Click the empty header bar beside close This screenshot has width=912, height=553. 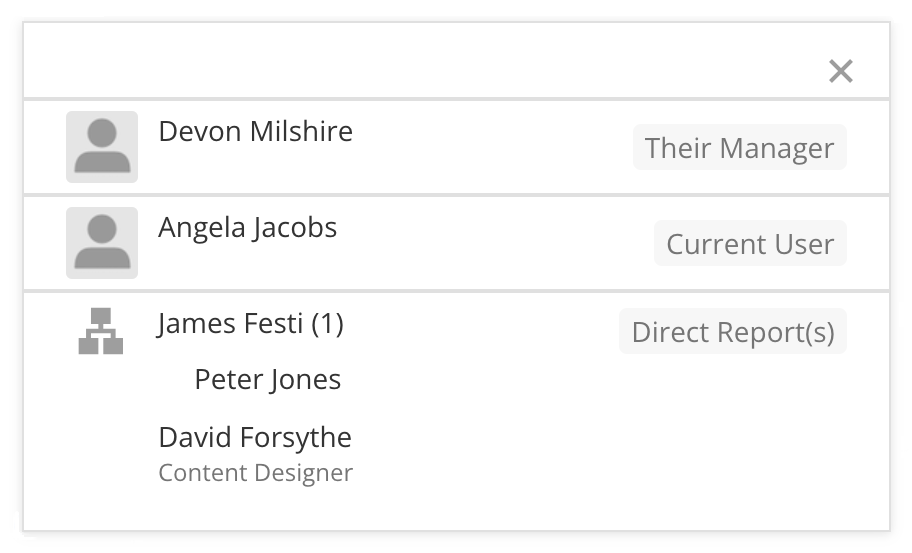(425, 61)
